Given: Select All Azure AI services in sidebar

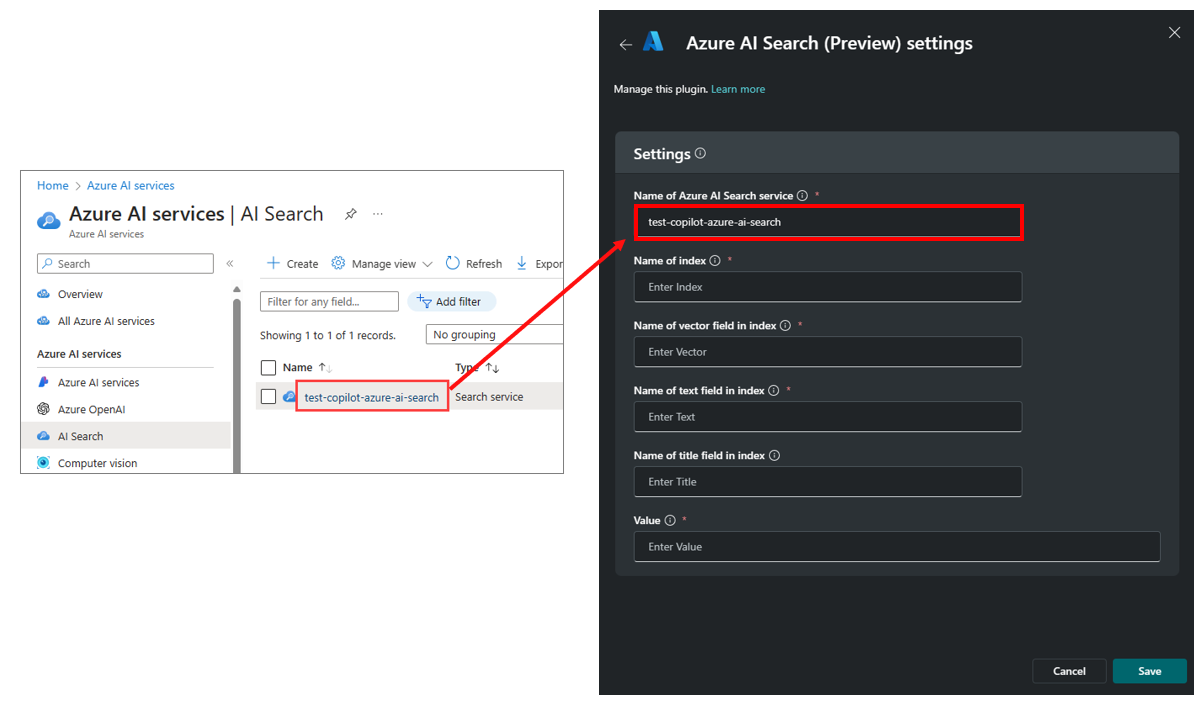Looking at the screenshot, I should click(106, 321).
